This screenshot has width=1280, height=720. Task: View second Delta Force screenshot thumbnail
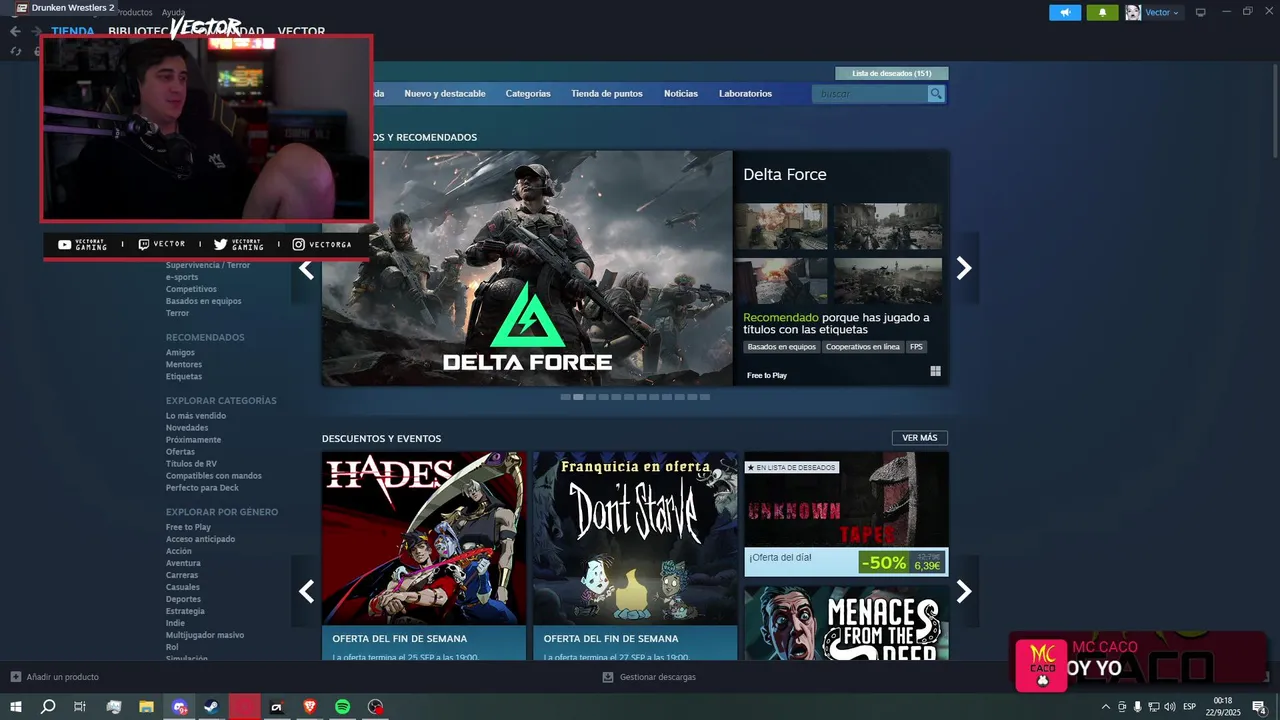(888, 226)
